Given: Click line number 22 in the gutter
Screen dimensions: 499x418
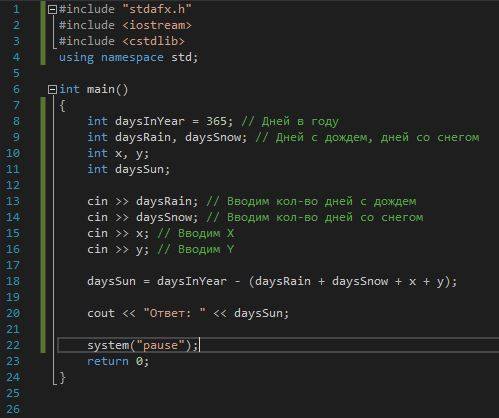Looking at the screenshot, I should point(13,345).
